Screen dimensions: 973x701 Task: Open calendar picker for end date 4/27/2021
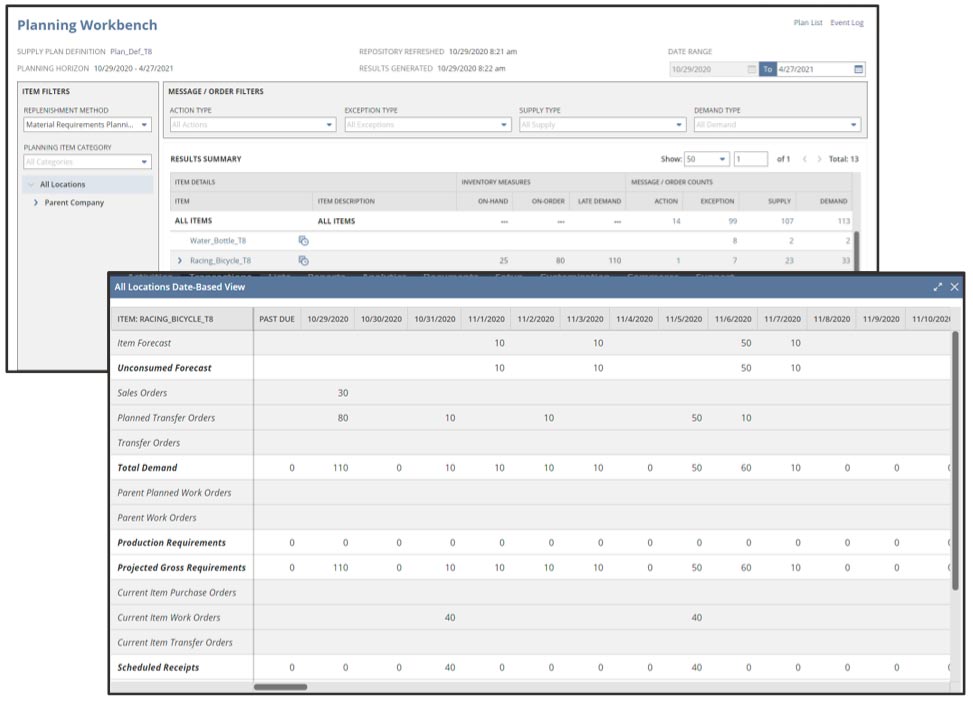pos(858,69)
